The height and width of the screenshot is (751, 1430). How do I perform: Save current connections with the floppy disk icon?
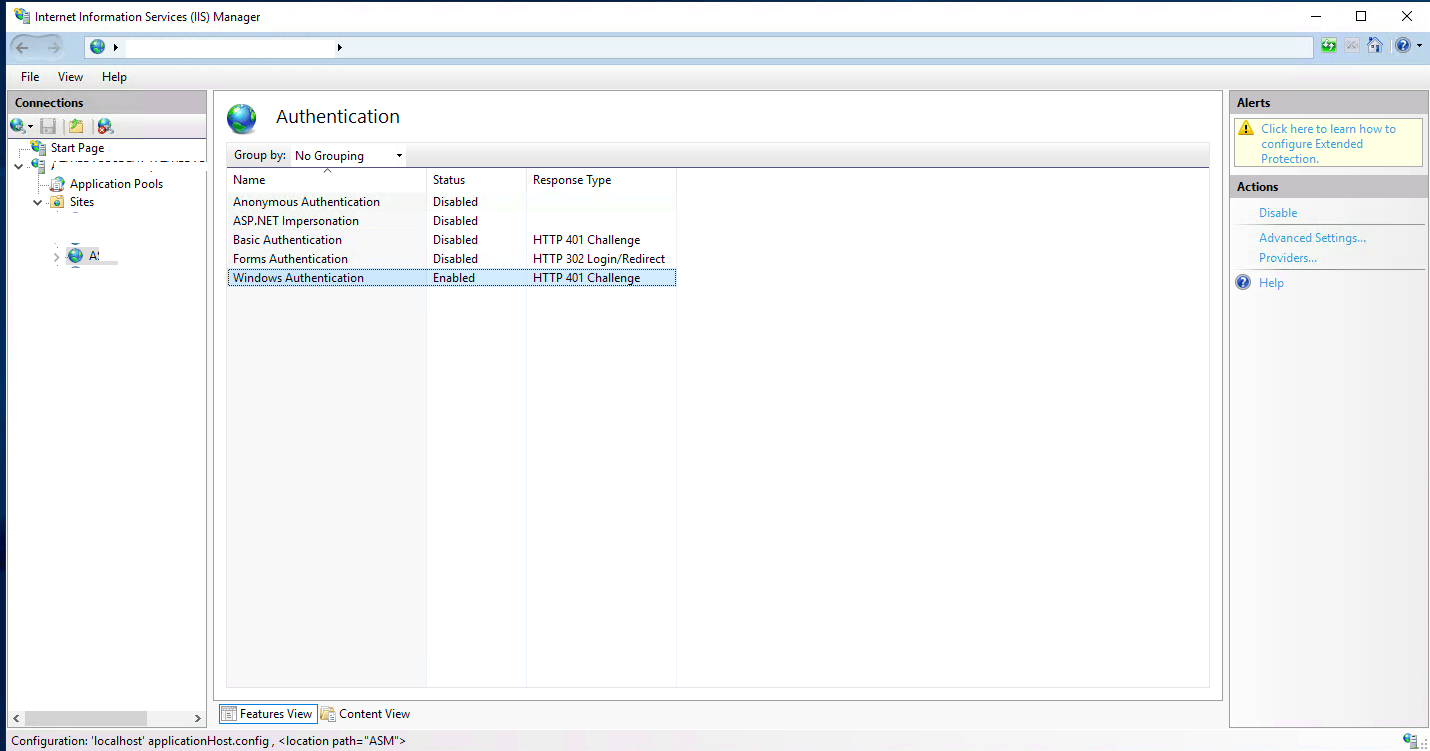[47, 125]
